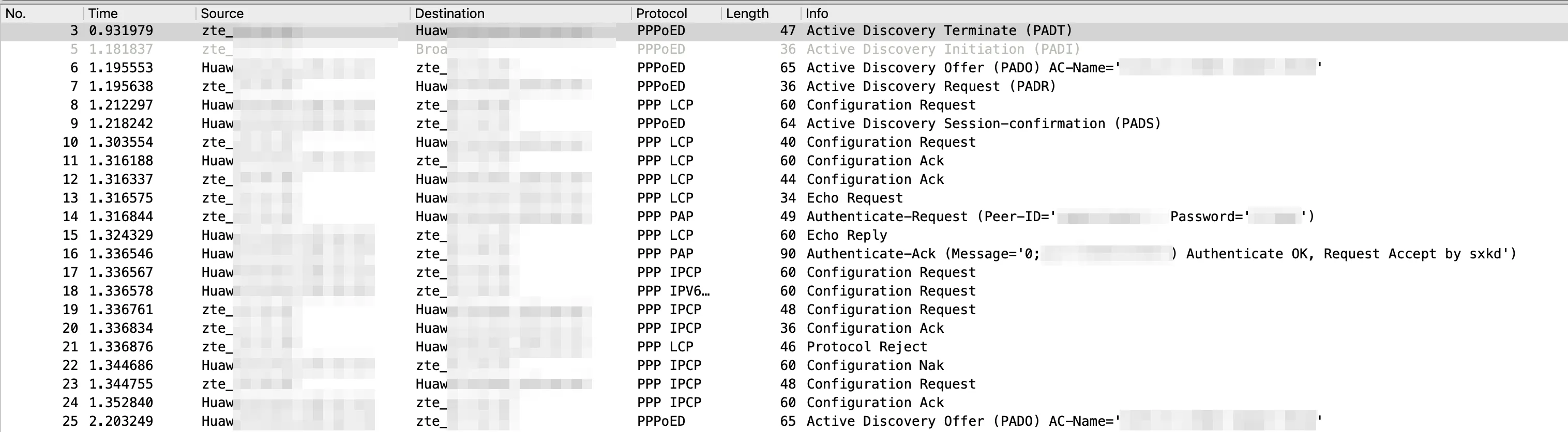1568x432 pixels.
Task: Click the Info column header
Action: pos(817,13)
